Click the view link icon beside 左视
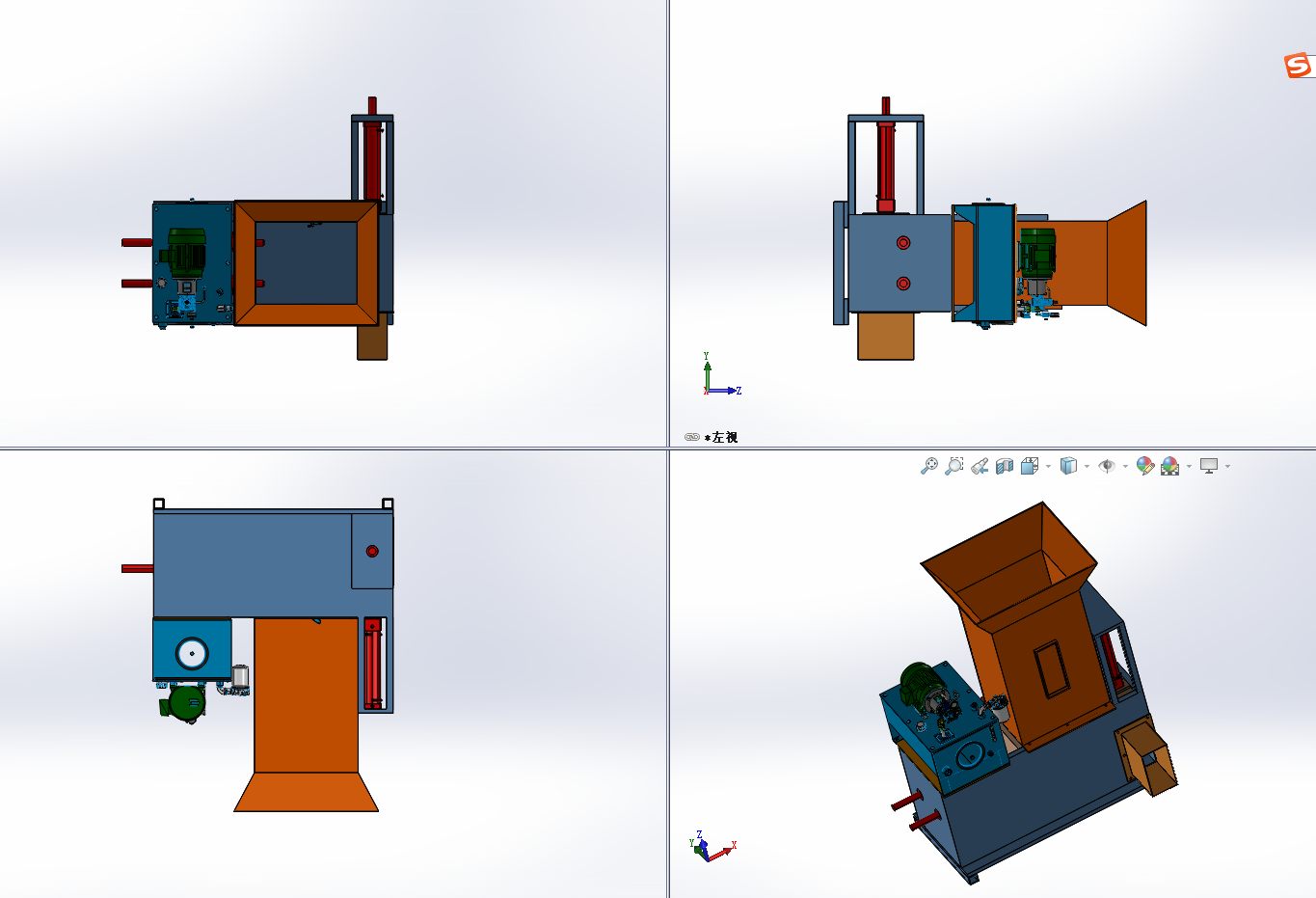The image size is (1316, 898). pyautogui.click(x=691, y=437)
